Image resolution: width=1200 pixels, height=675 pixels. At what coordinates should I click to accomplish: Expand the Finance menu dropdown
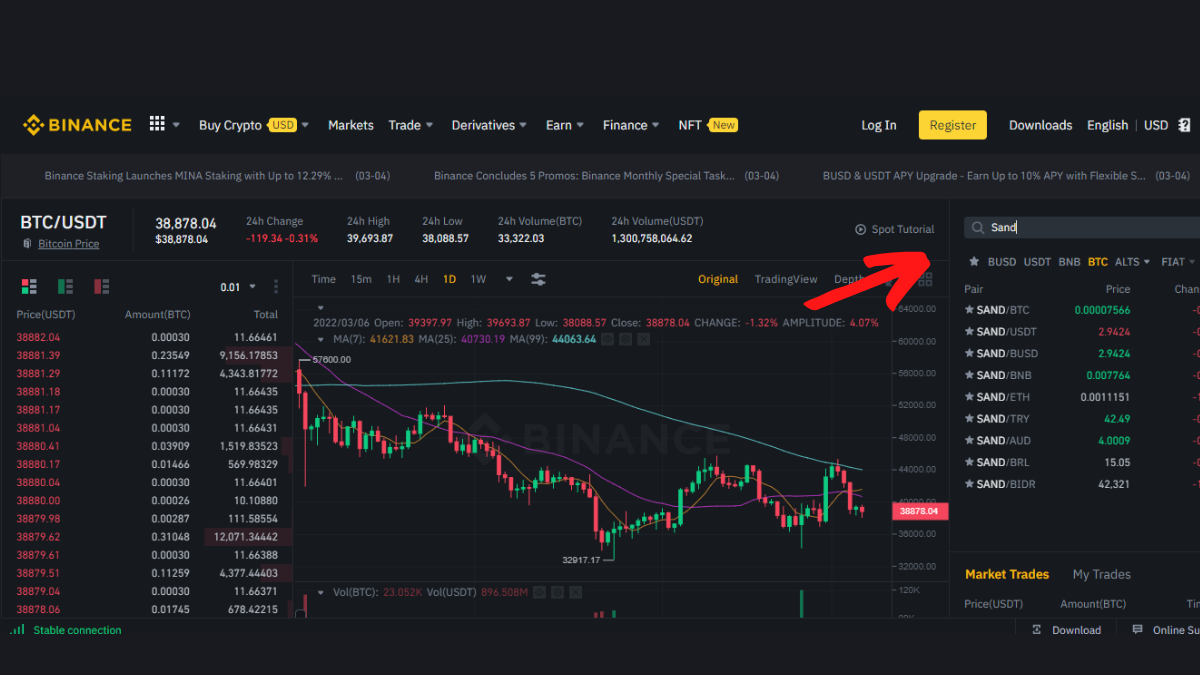point(656,126)
